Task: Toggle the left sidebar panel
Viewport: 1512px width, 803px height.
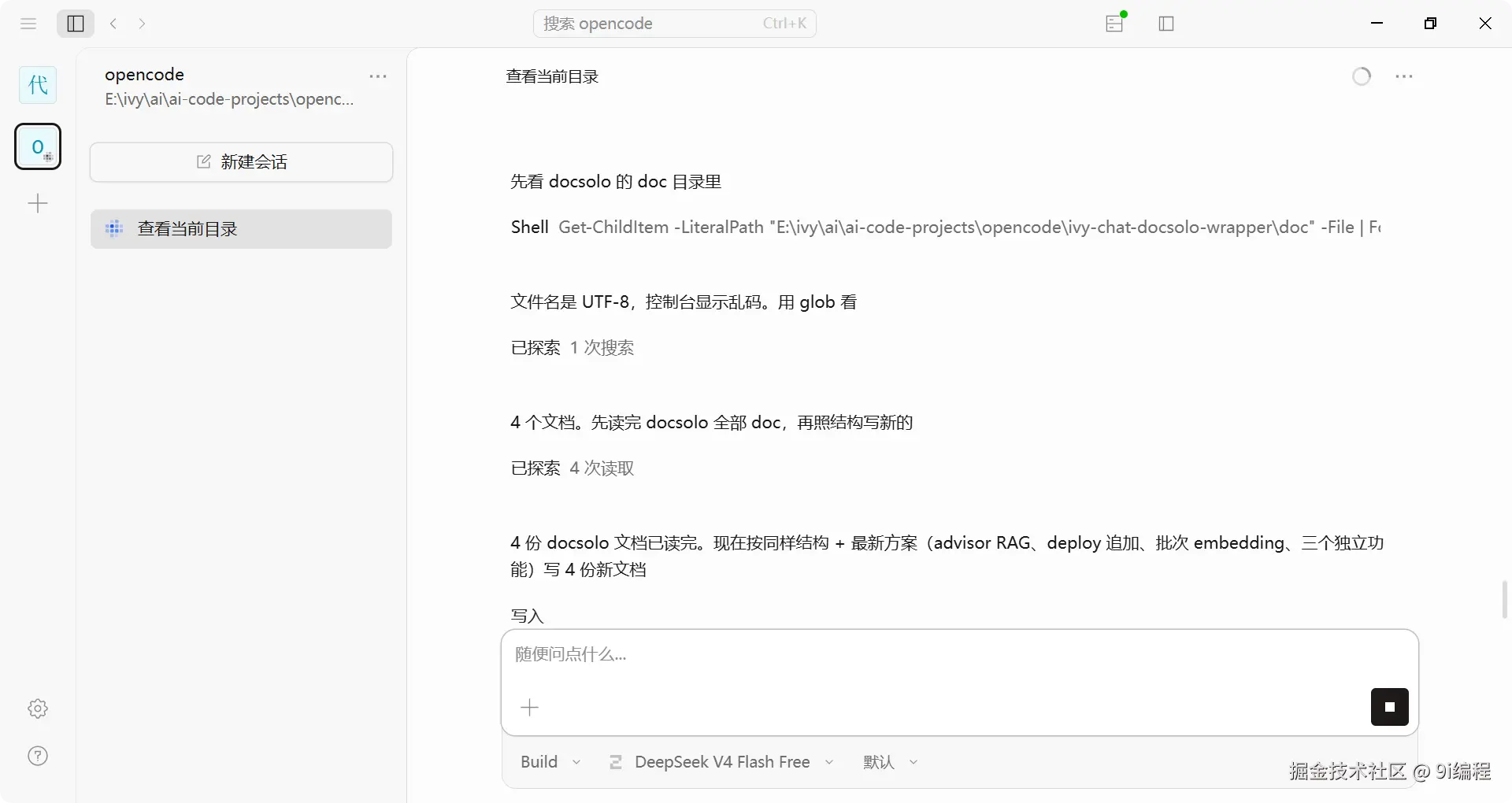Action: coord(76,24)
